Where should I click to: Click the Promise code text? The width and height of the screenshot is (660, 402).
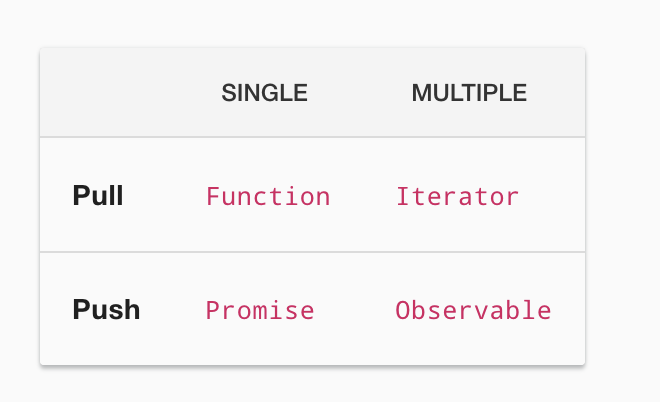[x=260, y=310]
